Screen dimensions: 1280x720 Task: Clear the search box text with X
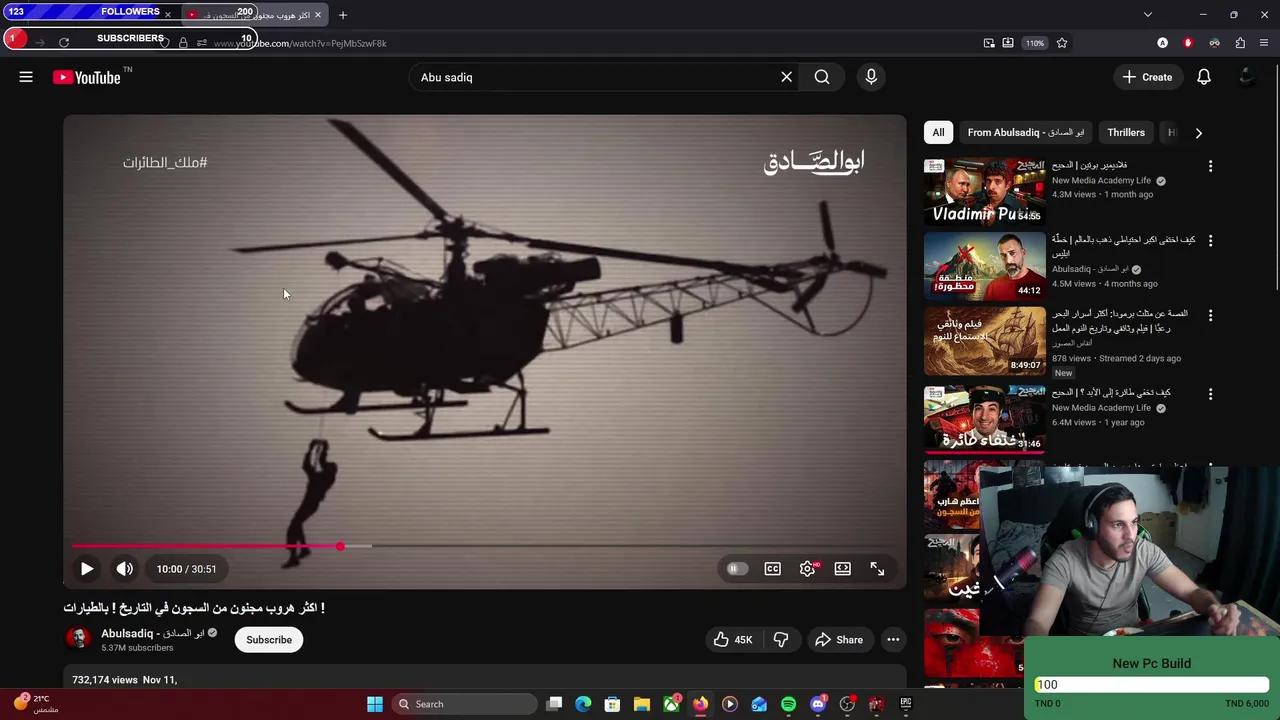point(786,77)
